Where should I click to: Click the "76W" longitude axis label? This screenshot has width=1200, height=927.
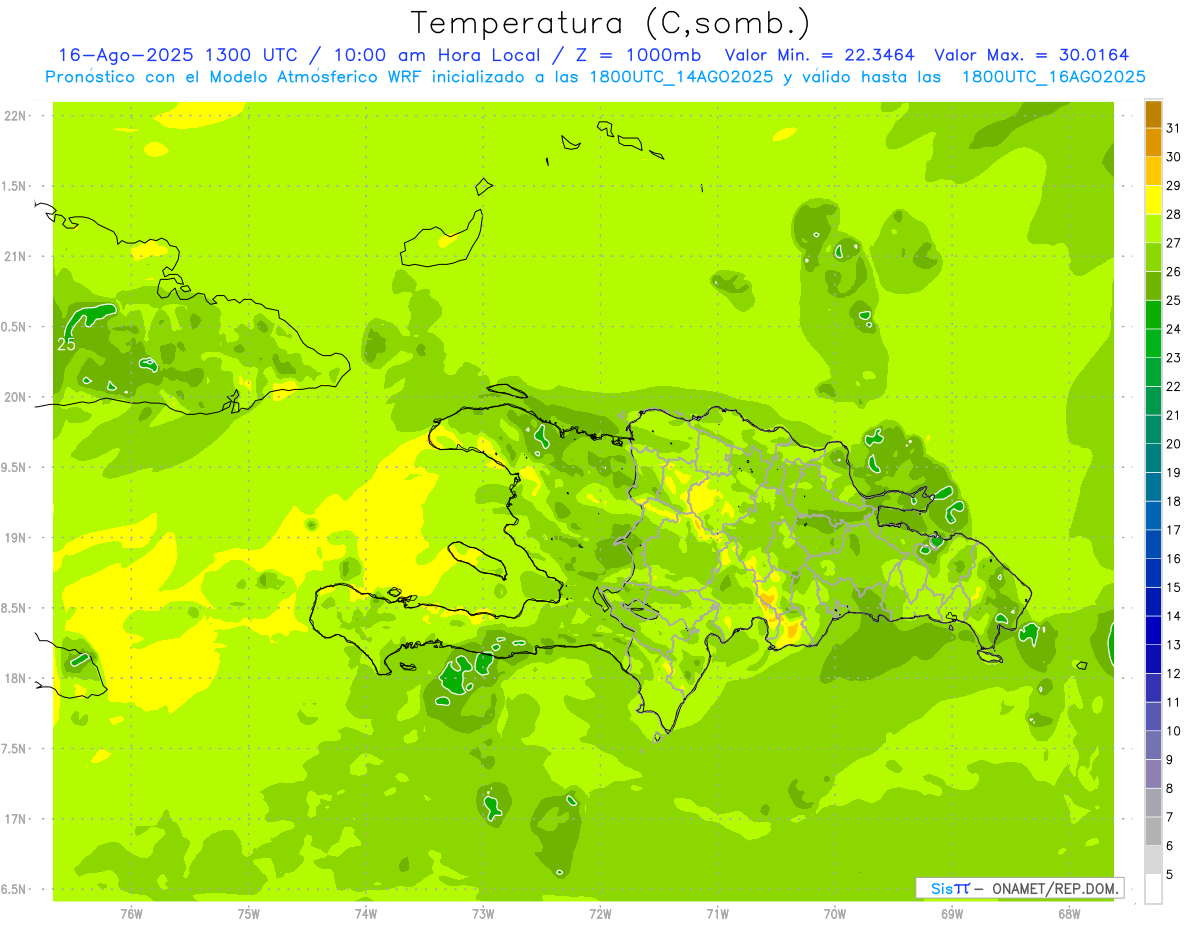click(131, 913)
